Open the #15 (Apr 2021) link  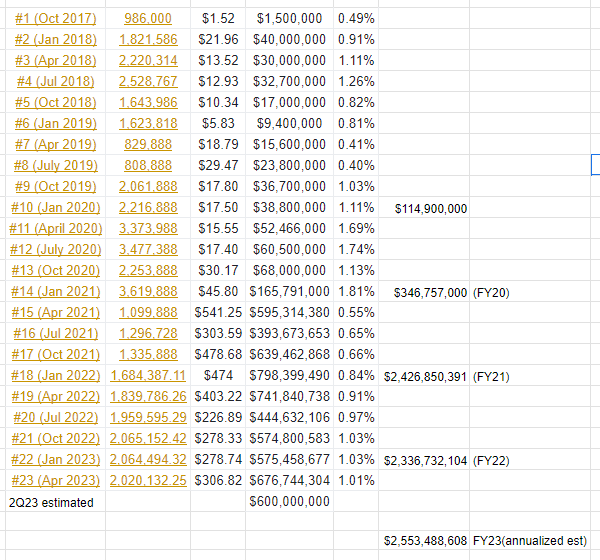(x=55, y=313)
